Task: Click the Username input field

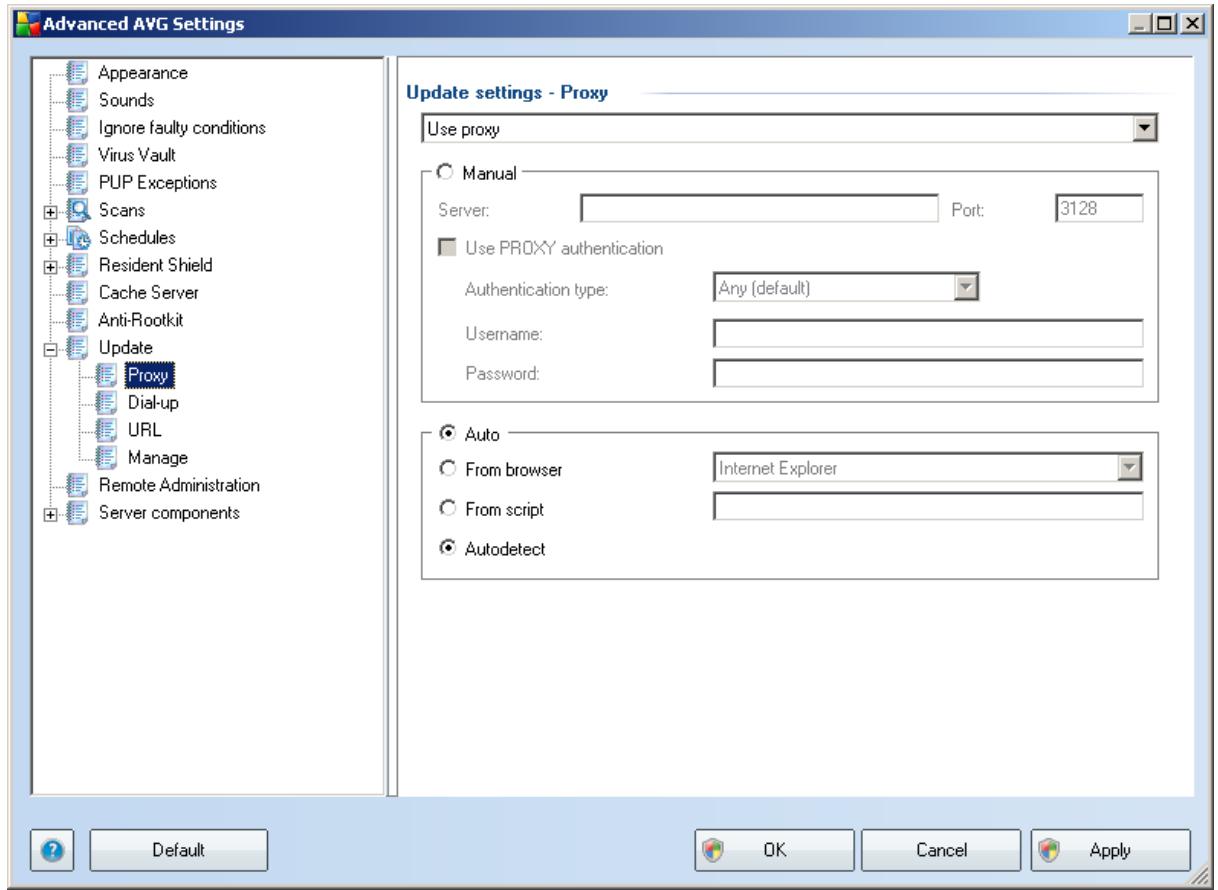Action: click(928, 333)
